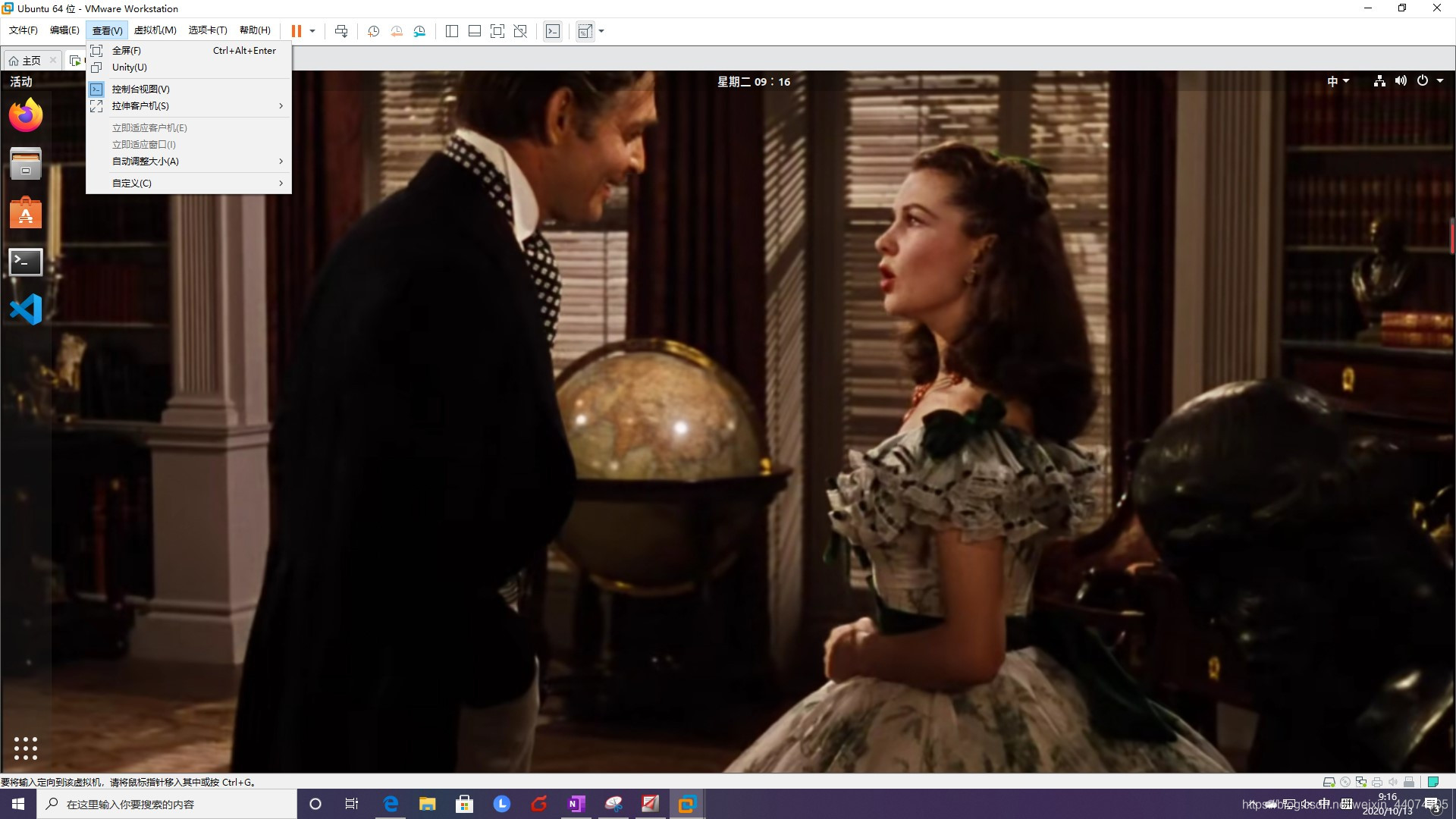Choose Unity(U) from the View menu
The height and width of the screenshot is (819, 1456).
tap(189, 67)
